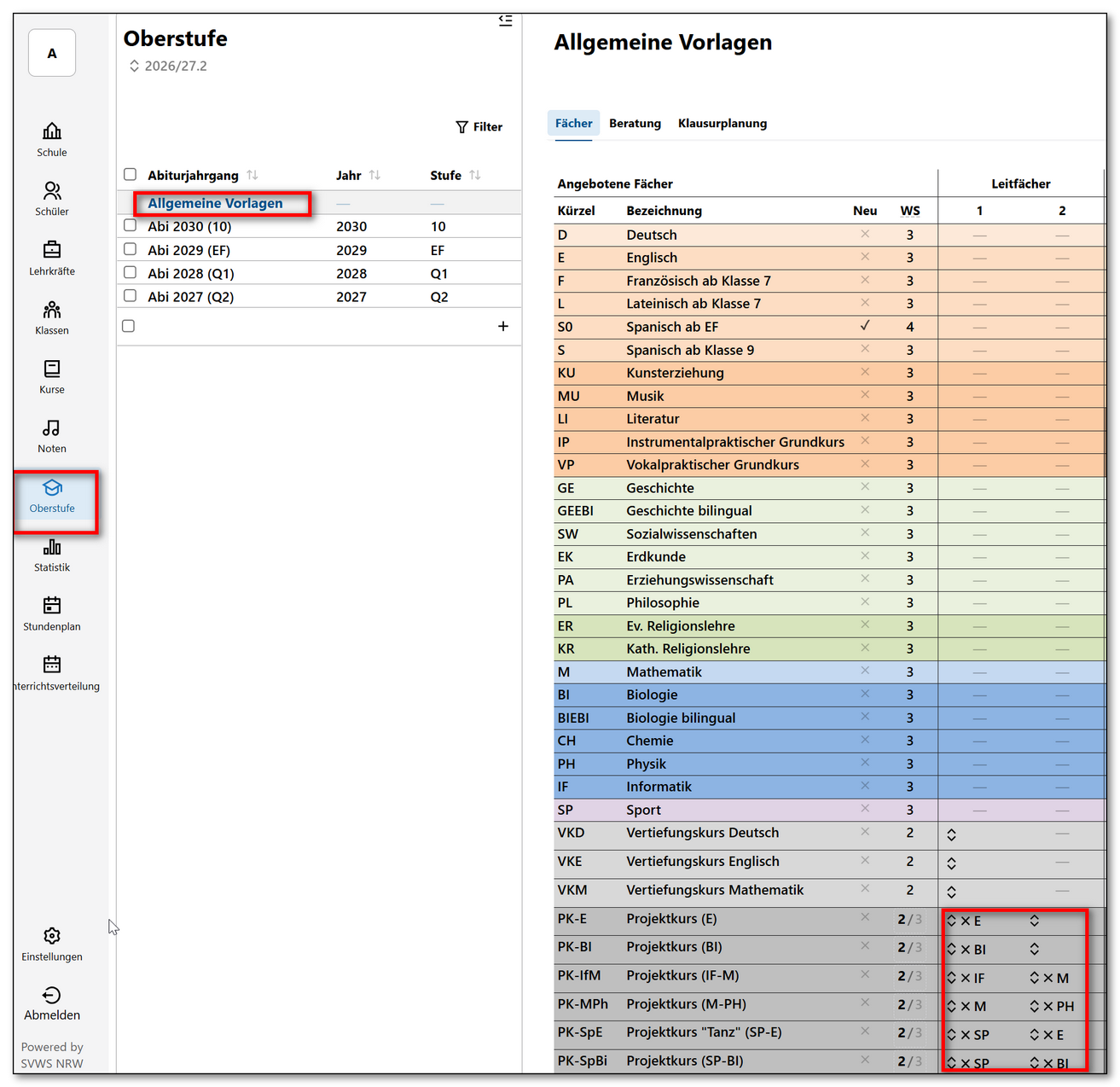
Task: Sort the list by Jahr column
Action: (374, 175)
